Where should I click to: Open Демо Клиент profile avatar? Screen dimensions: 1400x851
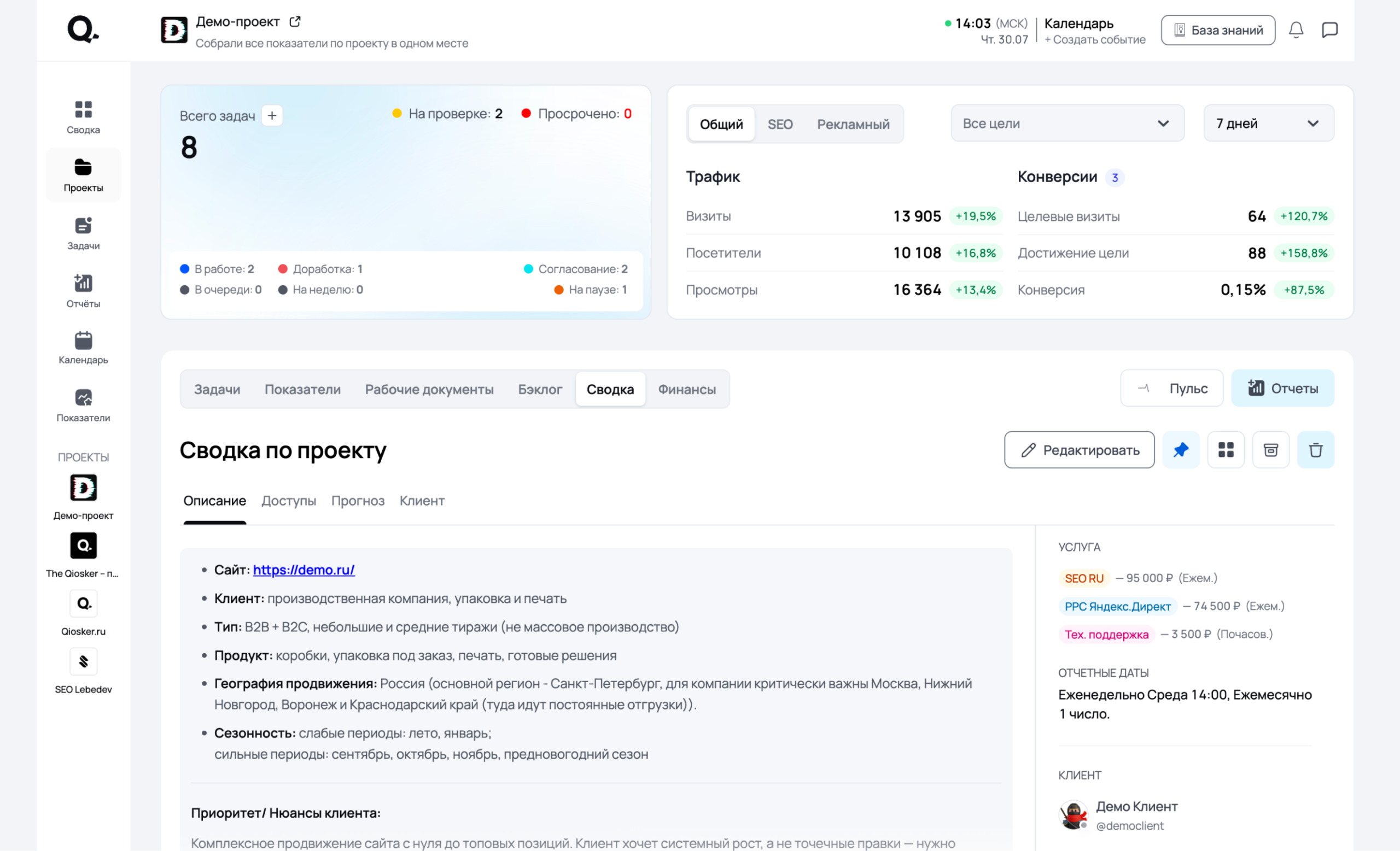[1074, 815]
